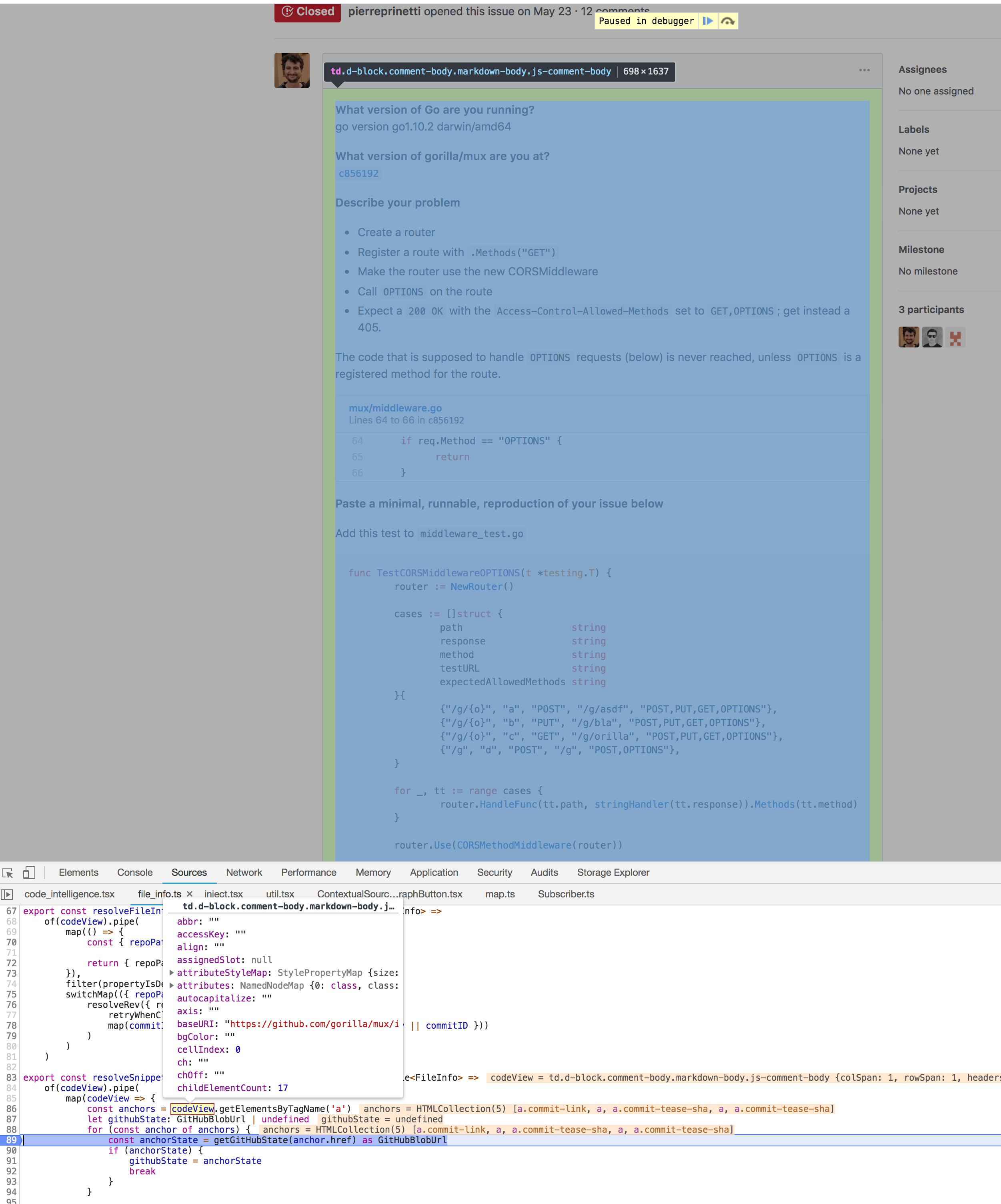Select the inspect element tool in DevTools
The width and height of the screenshot is (1001, 1204).
point(8,872)
